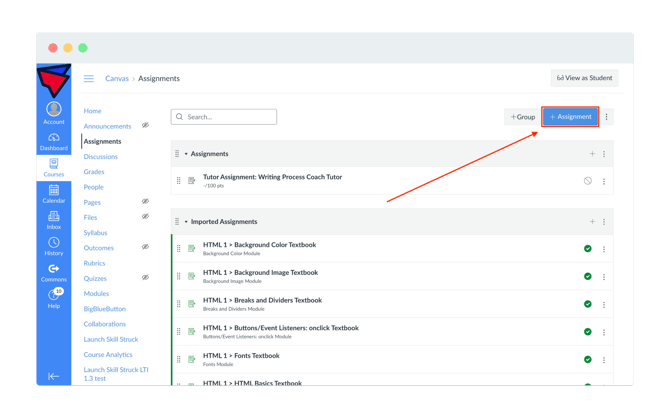This screenshot has height=418, width=670.
Task: Toggle the course menu hamburger icon
Action: pyautogui.click(x=88, y=79)
